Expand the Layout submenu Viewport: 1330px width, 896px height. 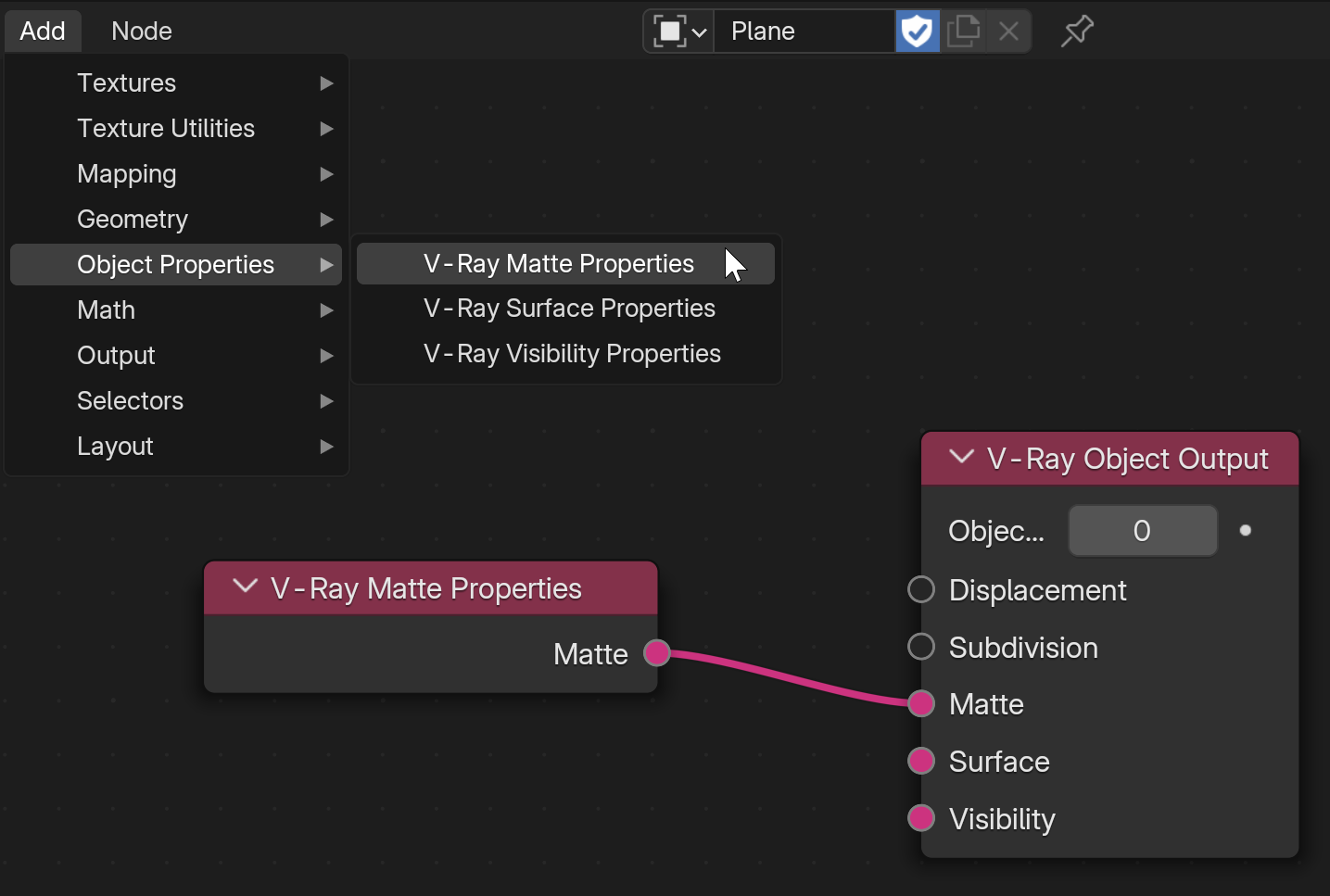pos(176,446)
